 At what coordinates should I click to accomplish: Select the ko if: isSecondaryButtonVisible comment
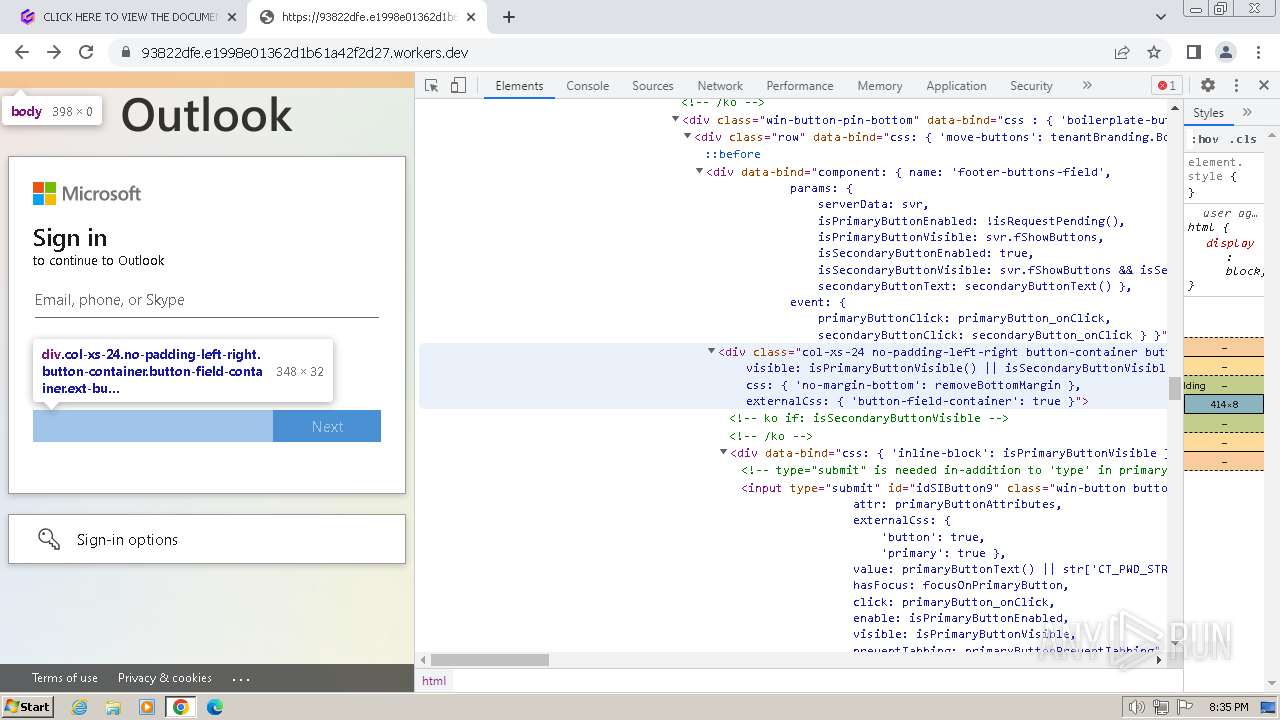(x=869, y=418)
